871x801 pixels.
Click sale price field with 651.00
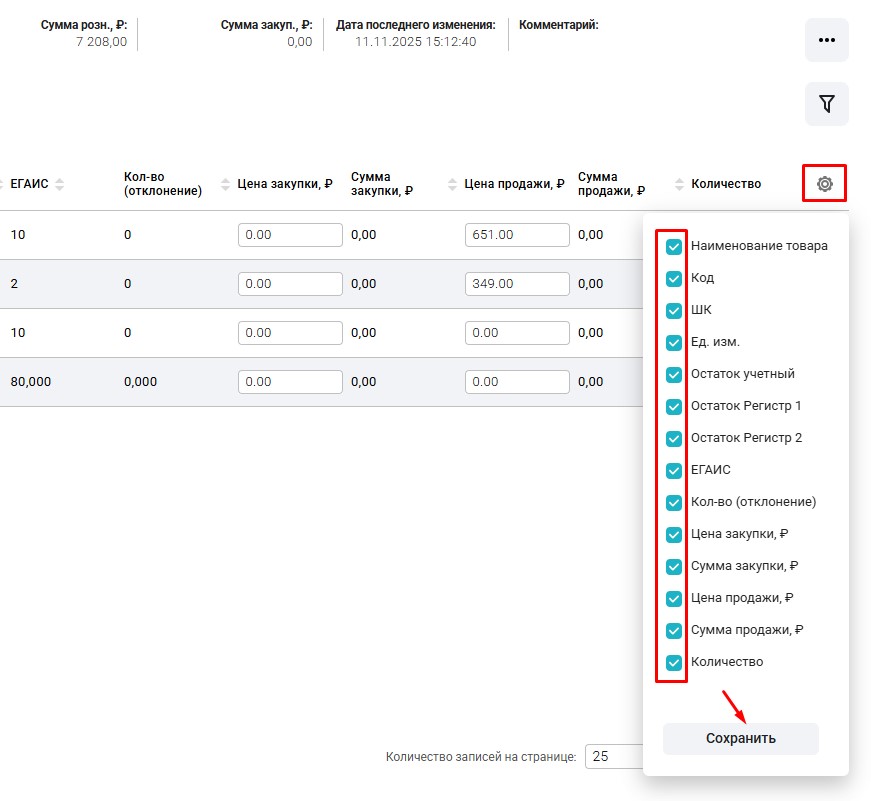pyautogui.click(x=517, y=235)
